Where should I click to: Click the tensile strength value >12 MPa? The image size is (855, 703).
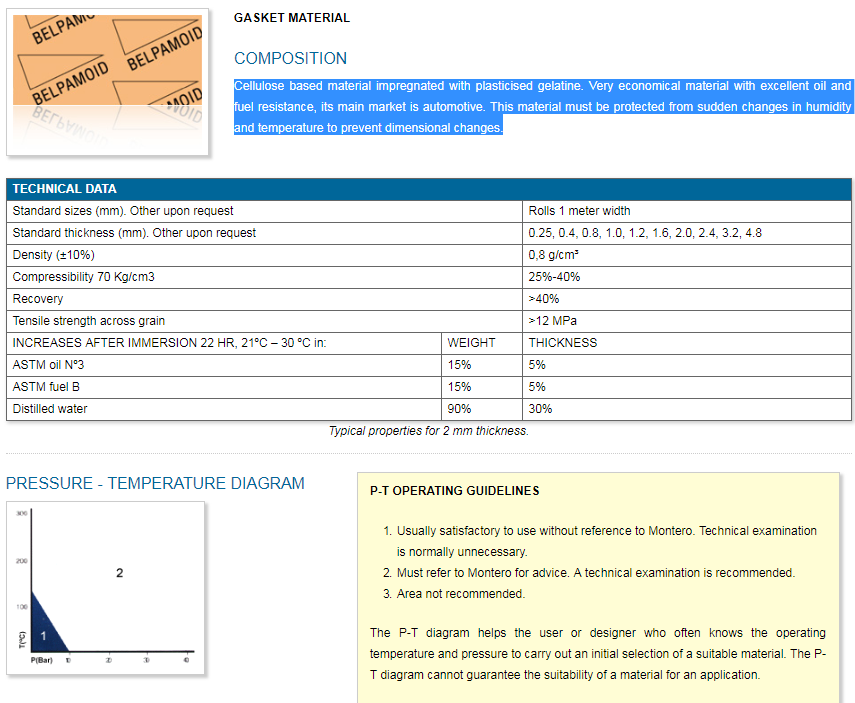tap(552, 321)
